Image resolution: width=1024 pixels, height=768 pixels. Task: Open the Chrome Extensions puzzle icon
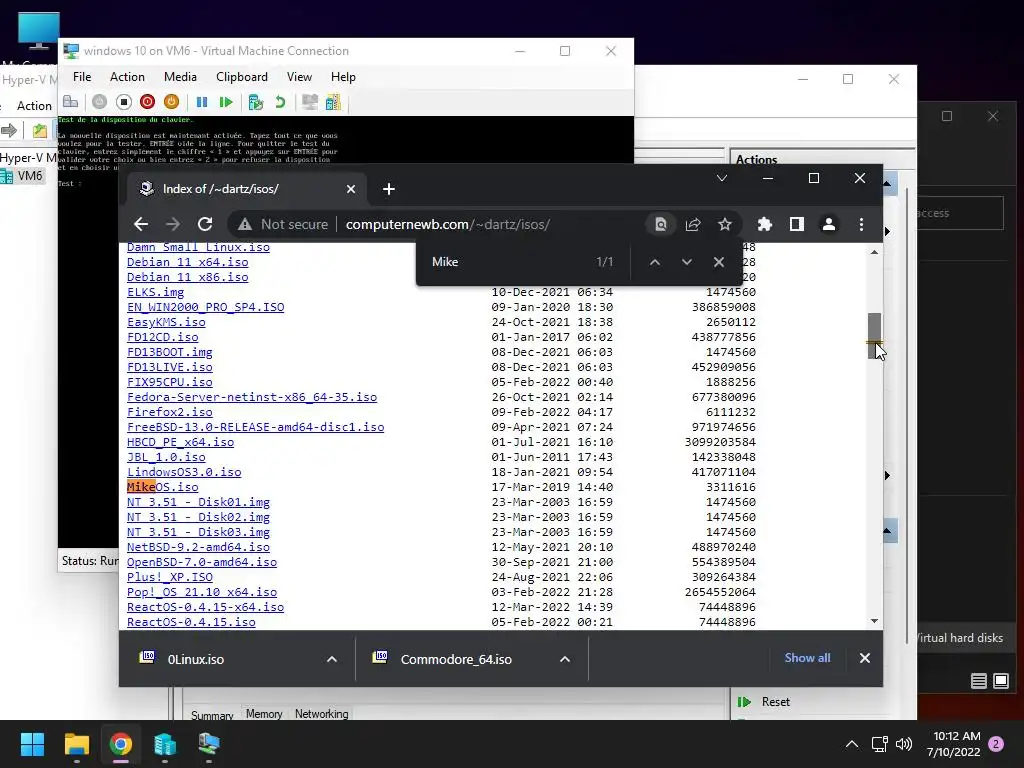[x=765, y=225]
